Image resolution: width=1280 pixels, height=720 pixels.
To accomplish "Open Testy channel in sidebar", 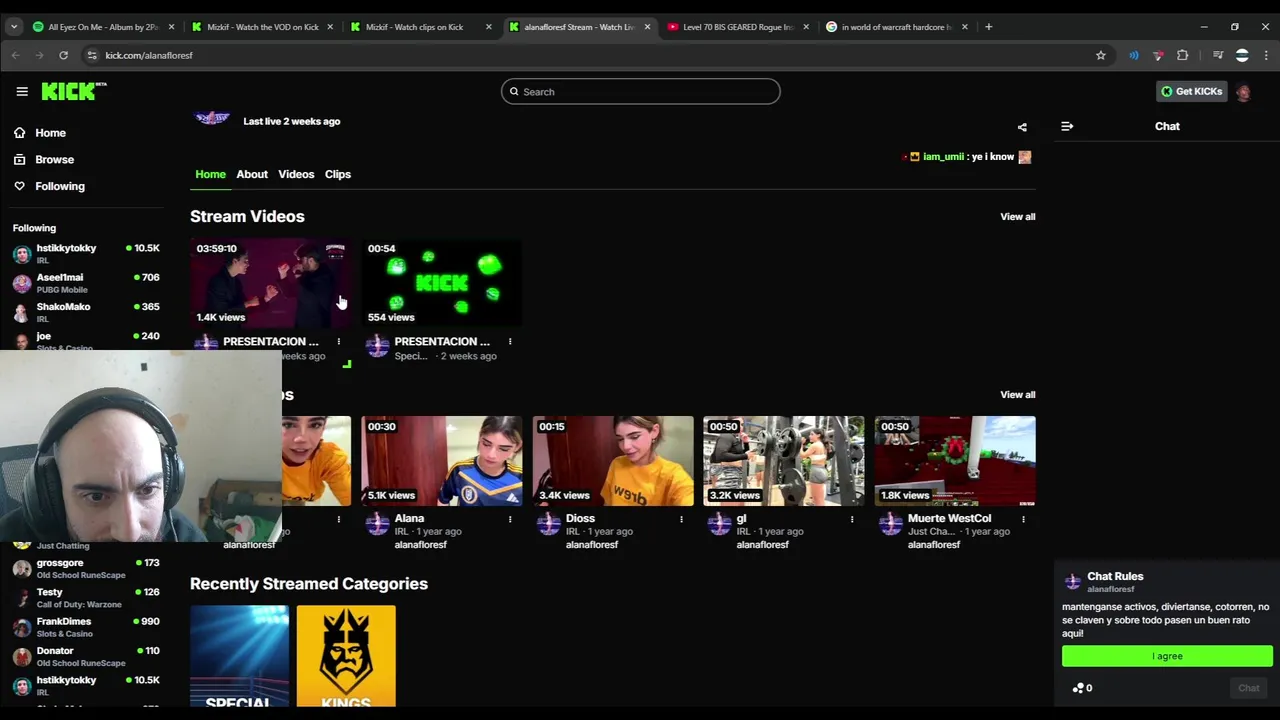I will click(x=86, y=598).
